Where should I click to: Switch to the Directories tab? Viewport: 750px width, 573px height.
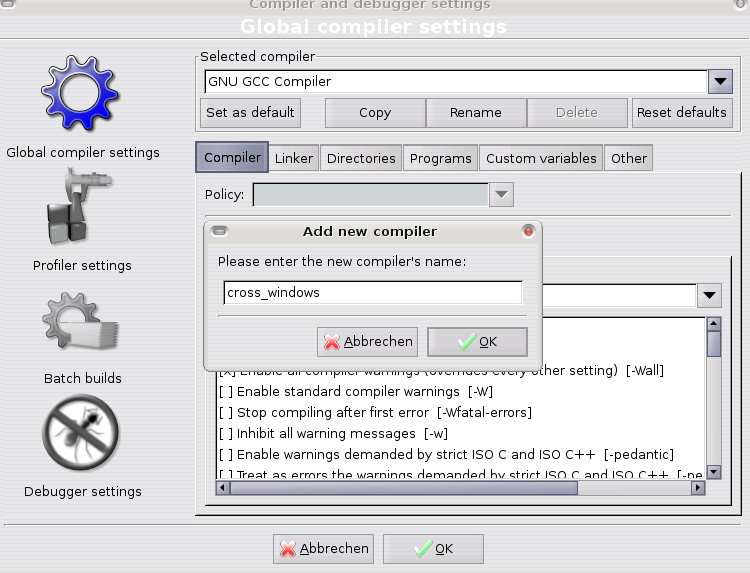point(361,158)
